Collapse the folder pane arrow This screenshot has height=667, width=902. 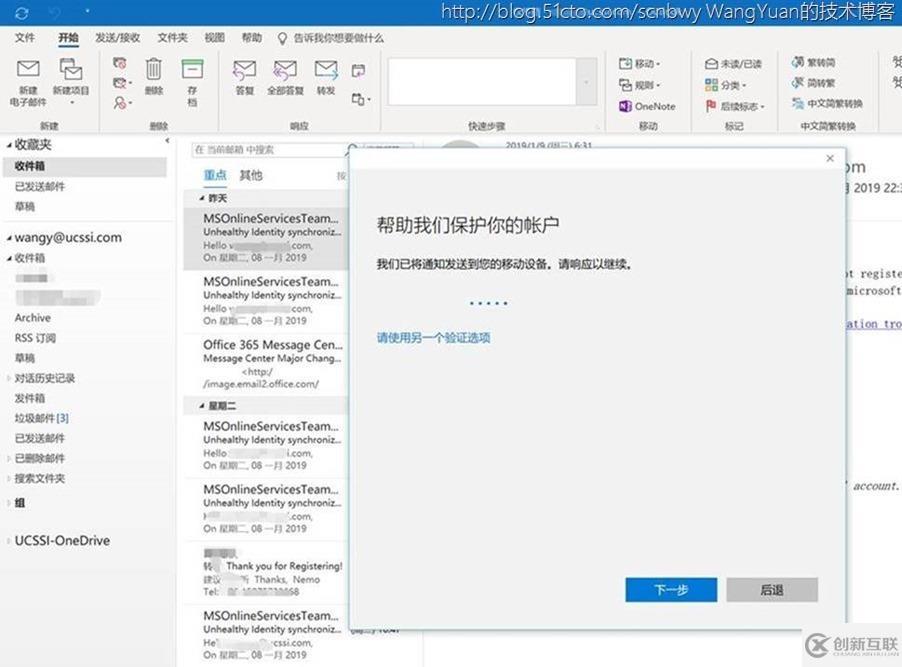point(167,141)
